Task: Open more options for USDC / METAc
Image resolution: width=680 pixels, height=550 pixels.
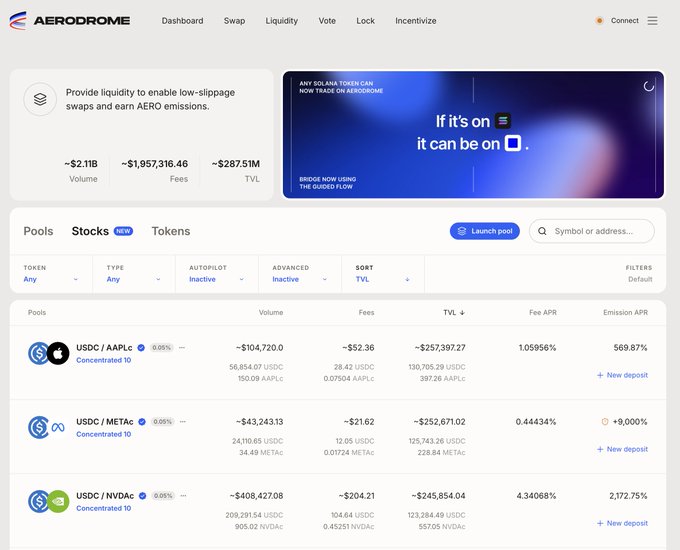Action: coord(183,422)
